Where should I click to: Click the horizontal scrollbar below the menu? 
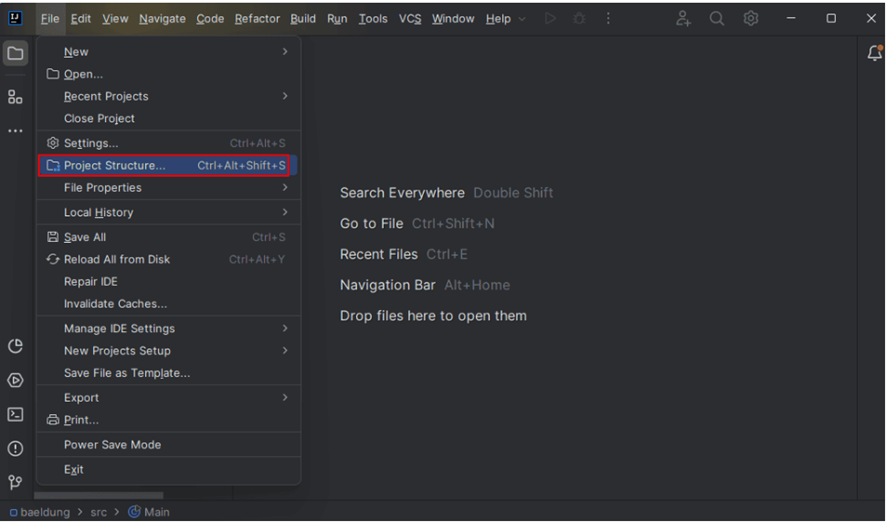[99, 495]
